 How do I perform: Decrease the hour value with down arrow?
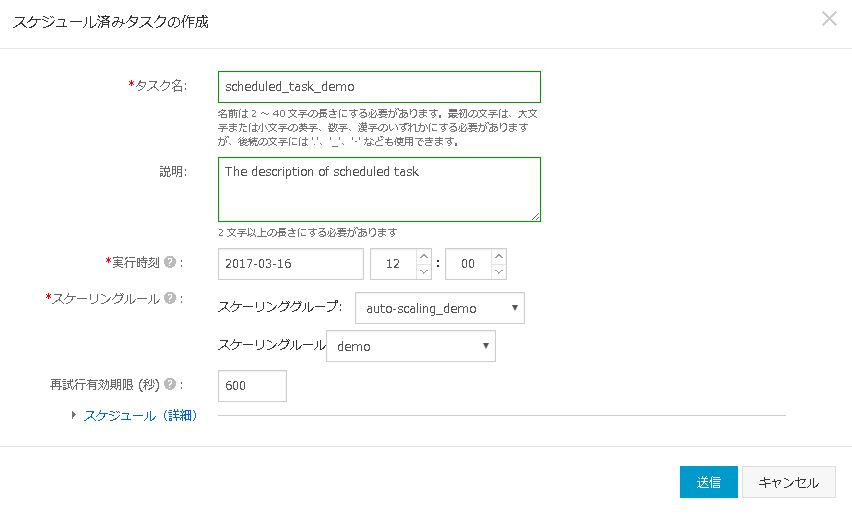click(x=424, y=271)
